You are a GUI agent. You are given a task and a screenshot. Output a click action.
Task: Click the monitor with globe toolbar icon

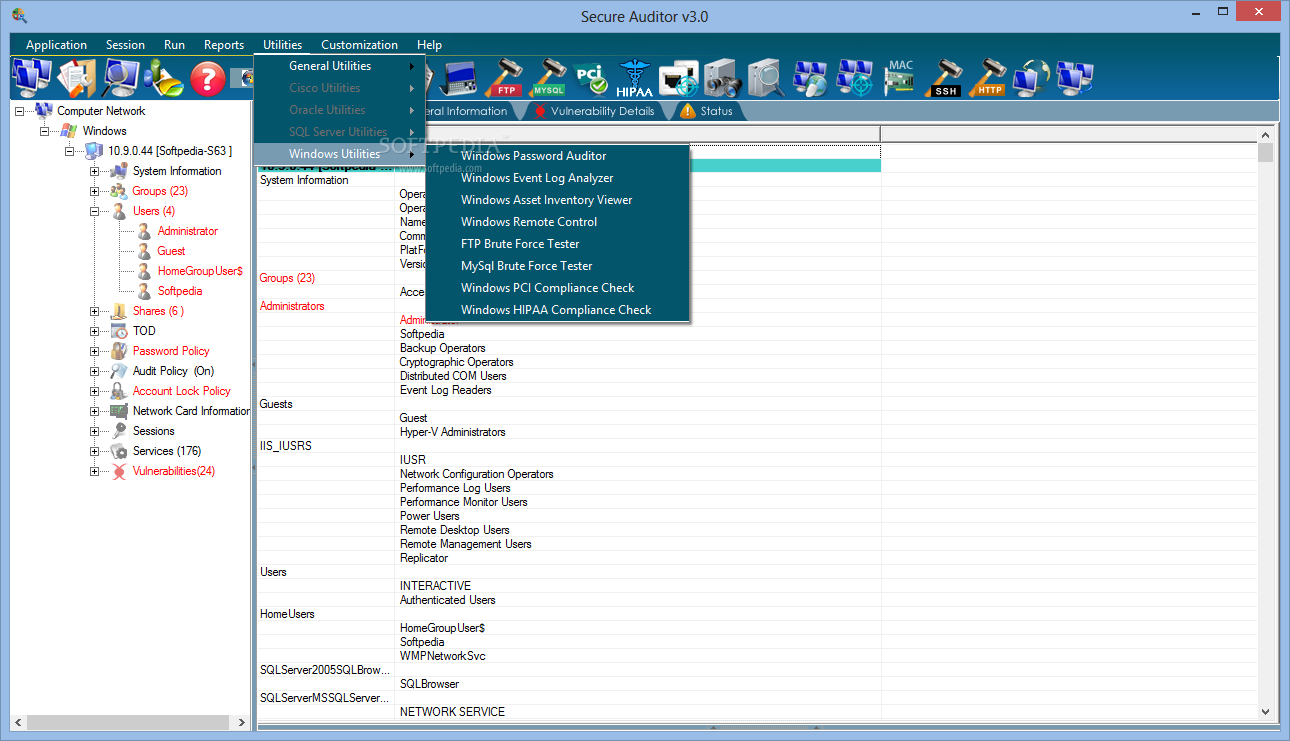[x=1032, y=78]
